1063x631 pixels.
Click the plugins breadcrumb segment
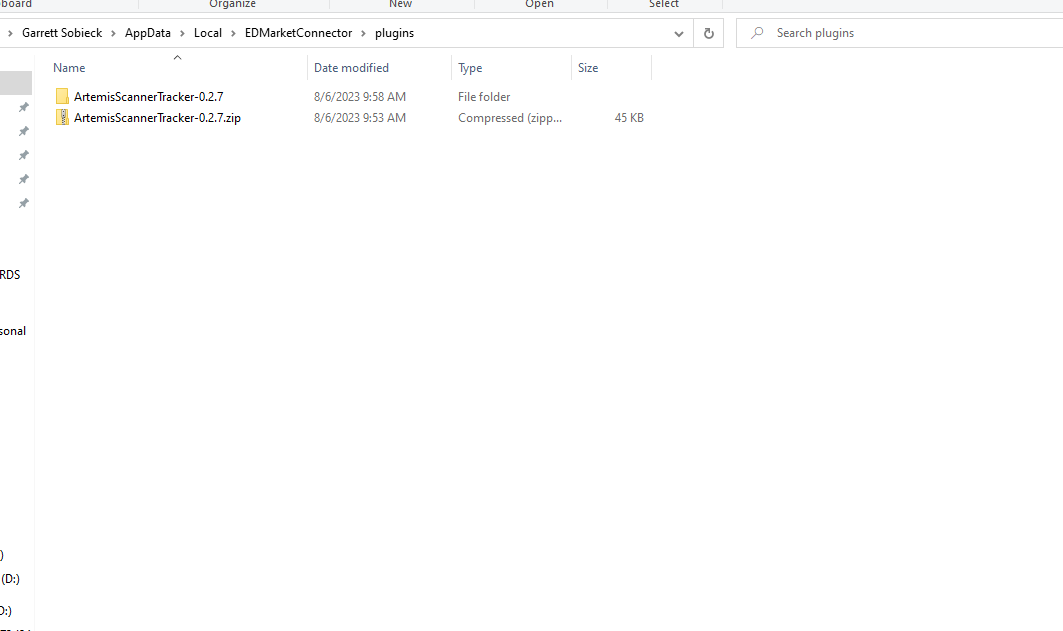[x=395, y=33]
